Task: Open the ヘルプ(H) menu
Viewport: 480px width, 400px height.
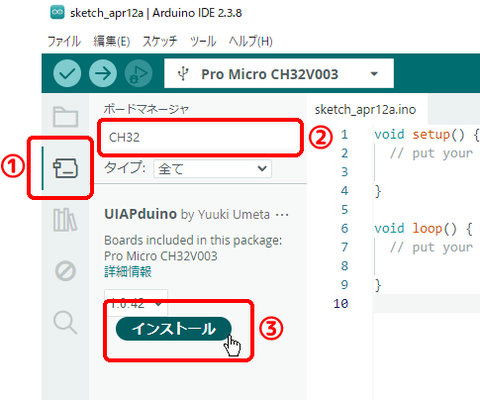Action: [x=251, y=41]
